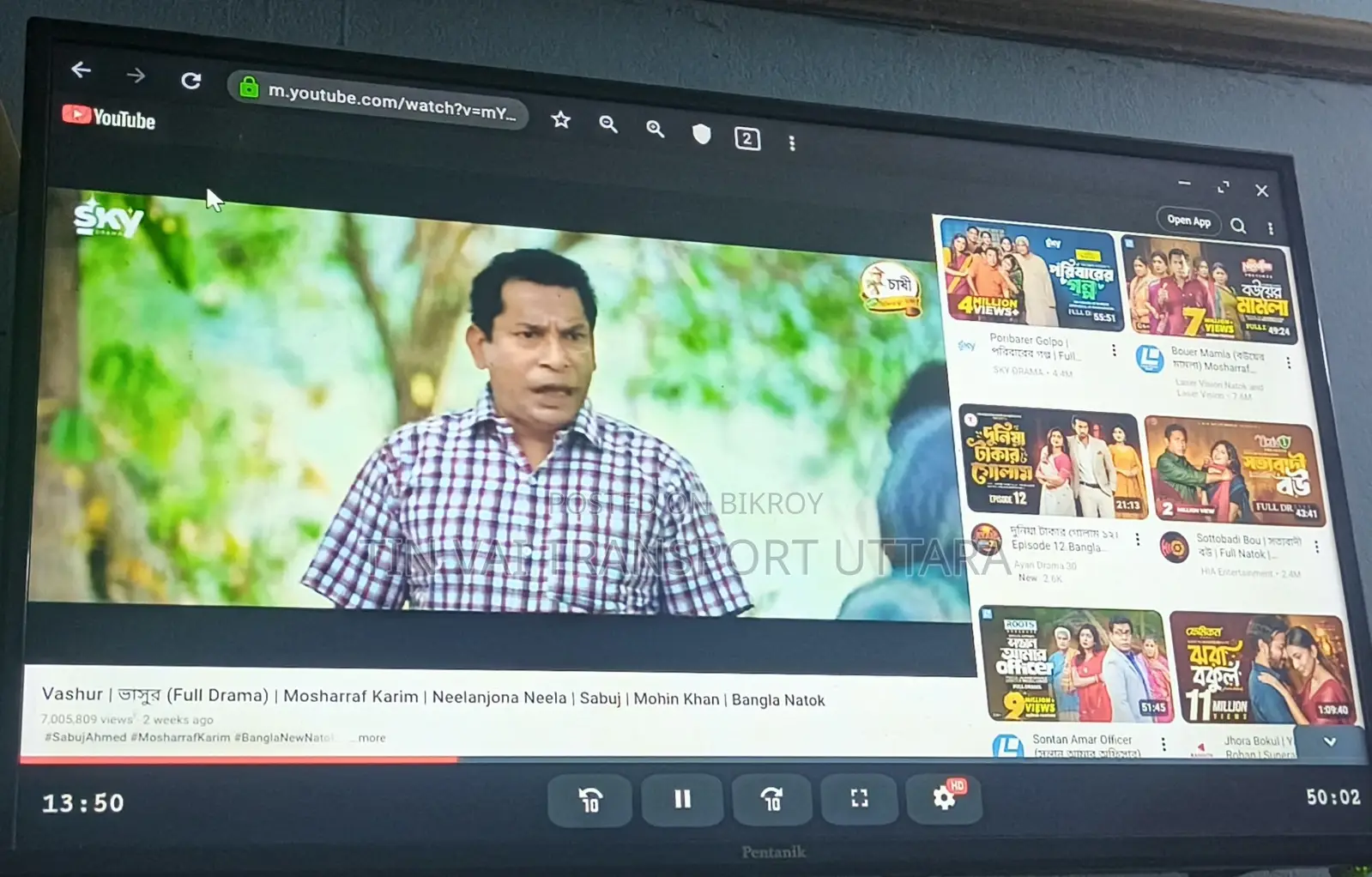Open the Sky Drama channel avatar

967,346
